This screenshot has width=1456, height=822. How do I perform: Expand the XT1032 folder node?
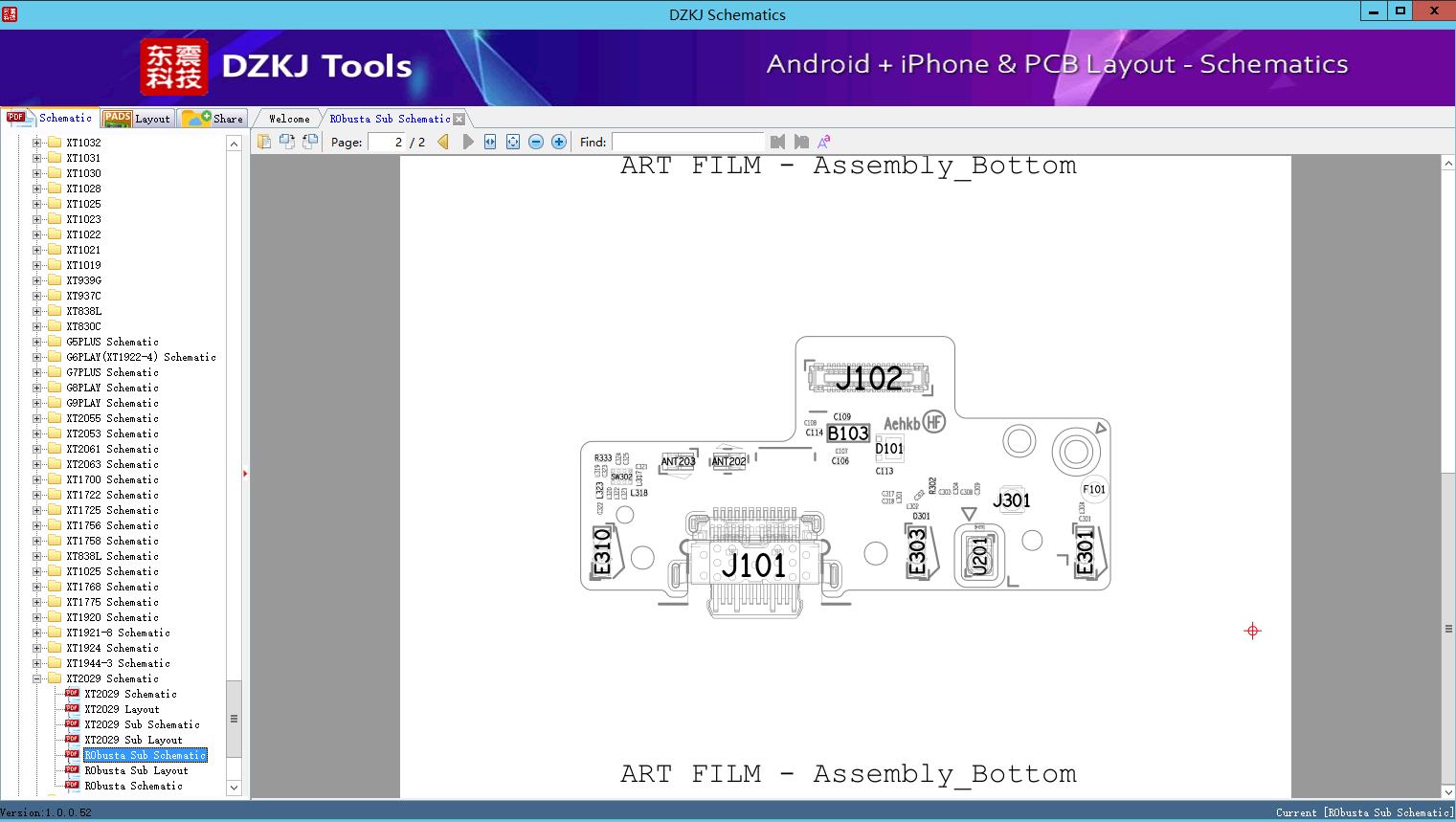click(x=37, y=143)
